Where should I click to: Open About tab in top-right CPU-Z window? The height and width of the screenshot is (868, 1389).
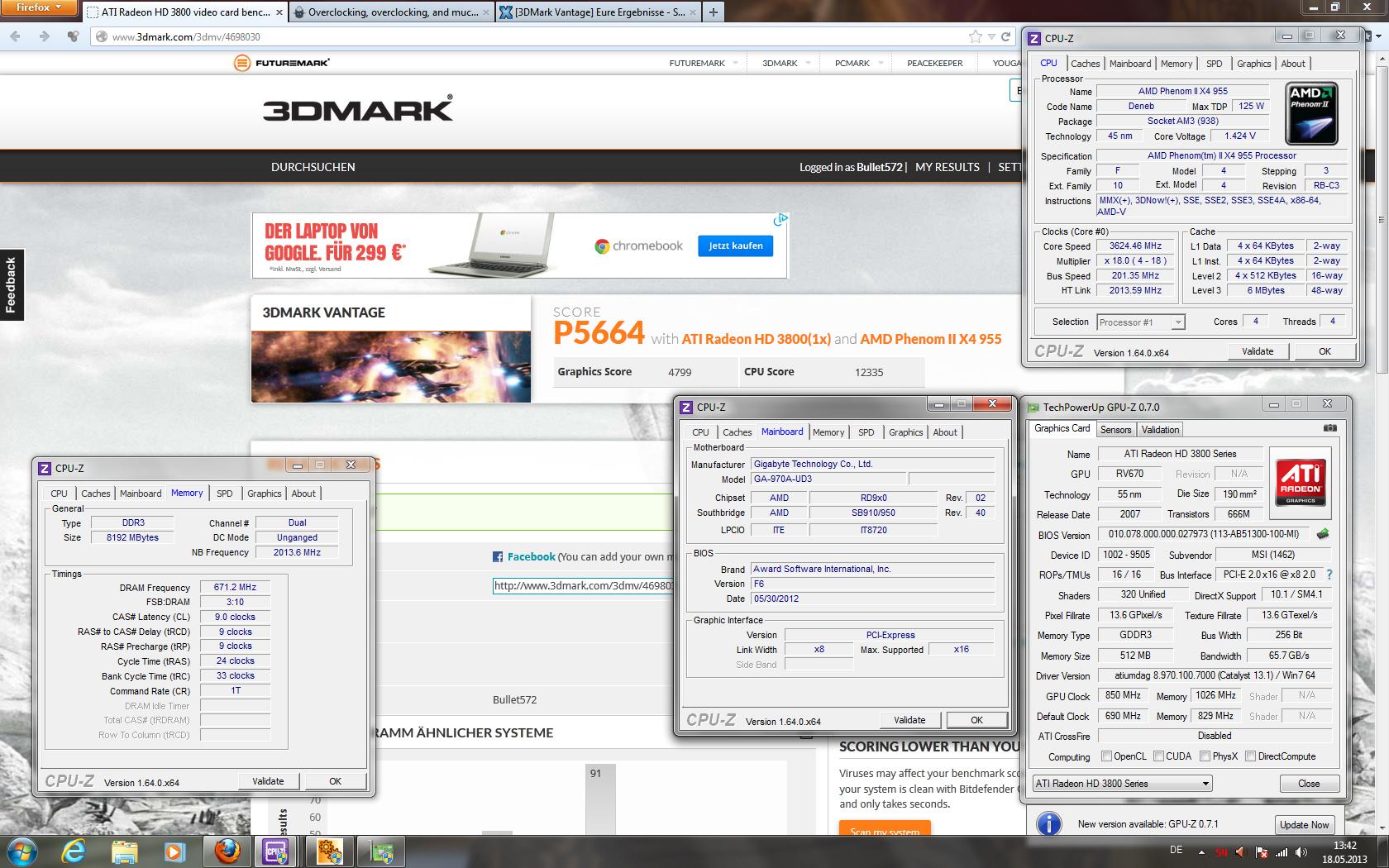[x=1293, y=64]
